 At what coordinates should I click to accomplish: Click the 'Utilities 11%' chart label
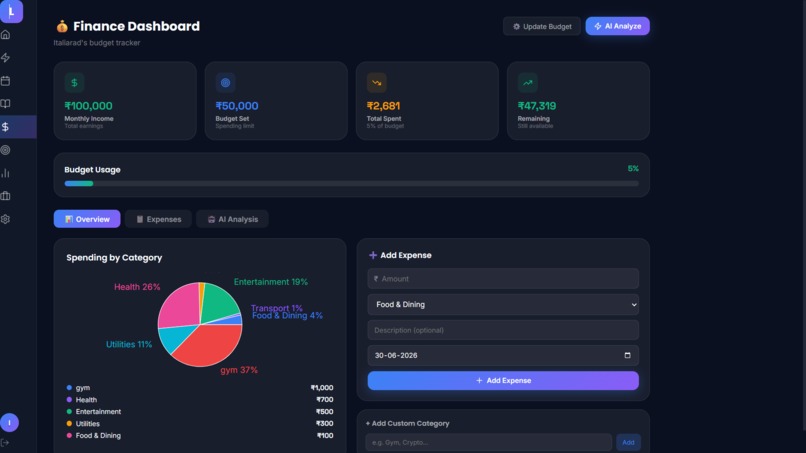click(129, 345)
